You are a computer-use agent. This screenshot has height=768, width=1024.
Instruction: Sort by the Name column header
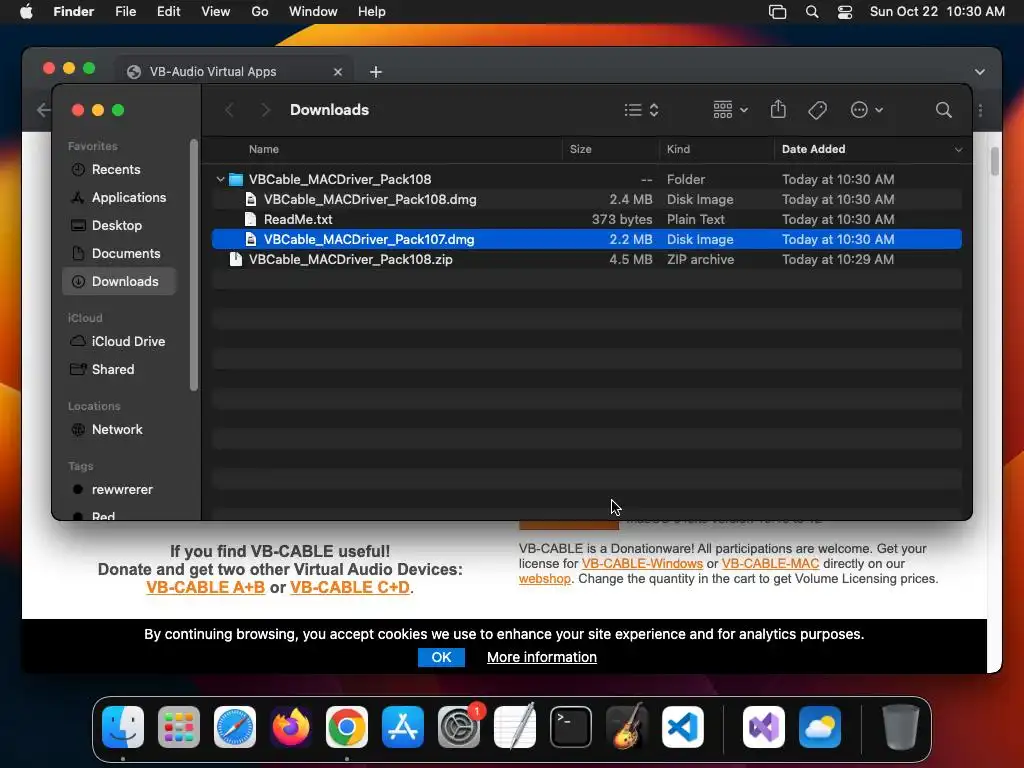(x=264, y=150)
